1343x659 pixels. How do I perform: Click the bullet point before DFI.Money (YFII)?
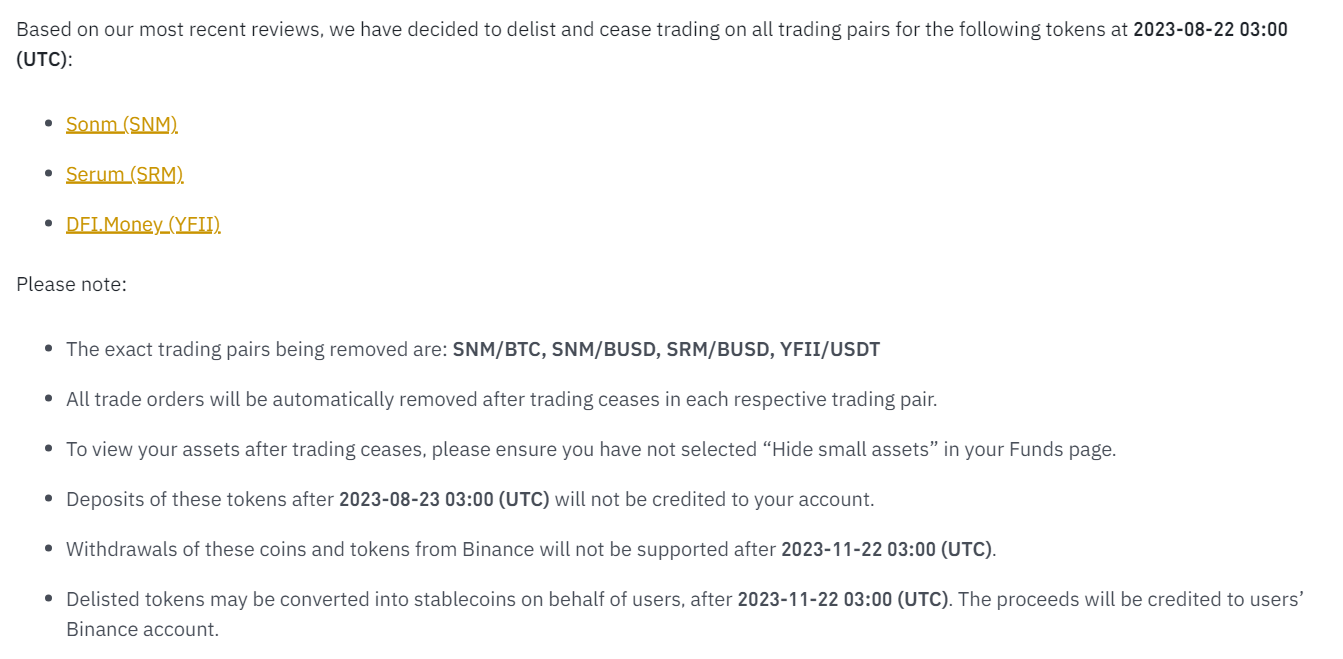[48, 224]
